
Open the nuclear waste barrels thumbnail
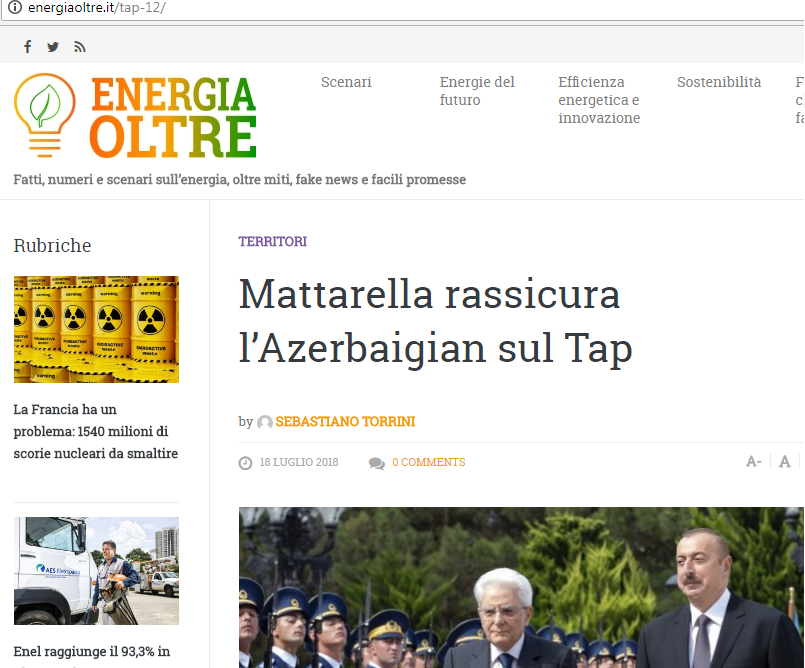(x=96, y=329)
